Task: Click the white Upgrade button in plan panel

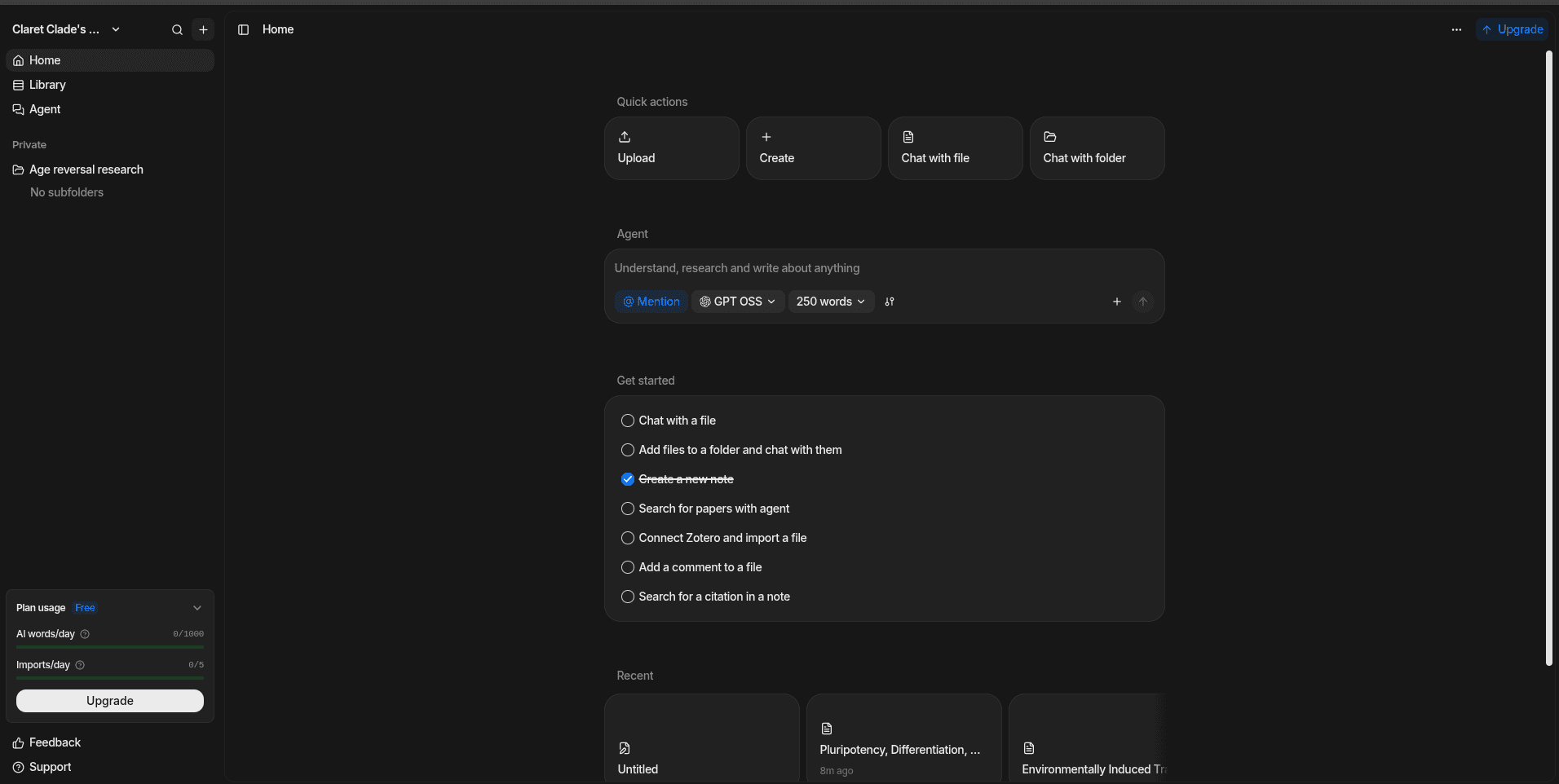Action: point(110,701)
